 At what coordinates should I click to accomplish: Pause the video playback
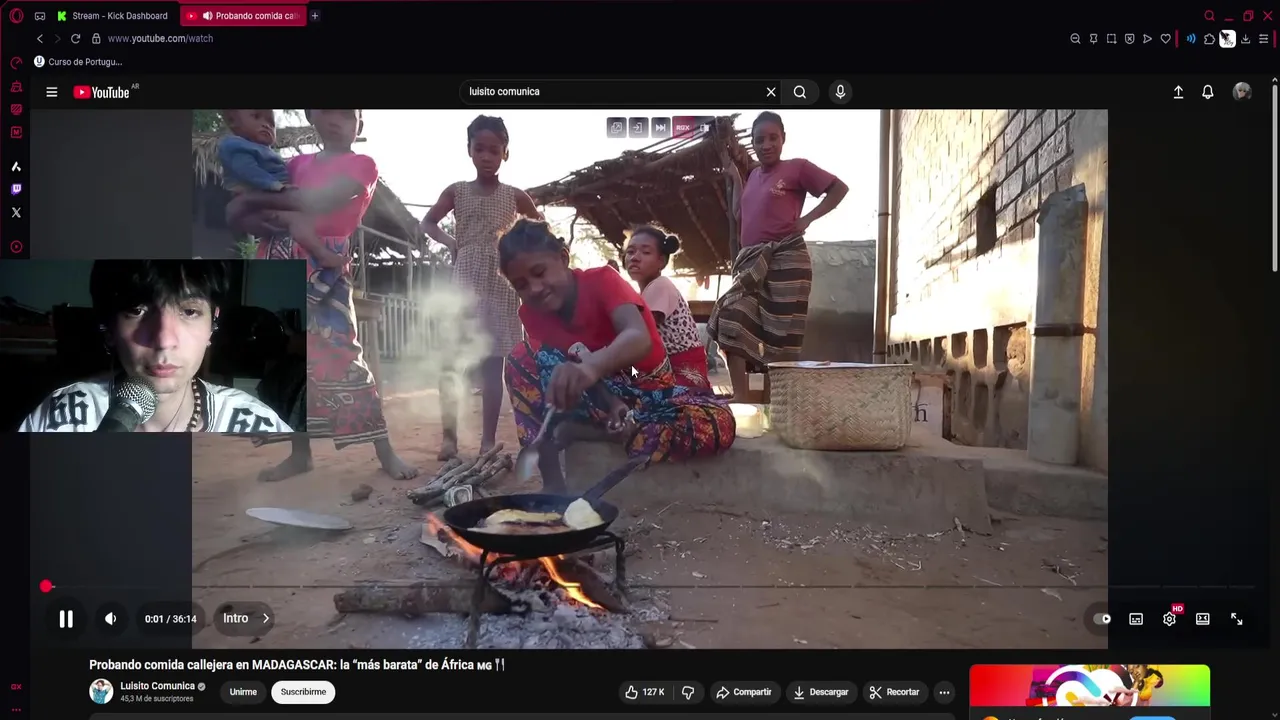(x=66, y=619)
